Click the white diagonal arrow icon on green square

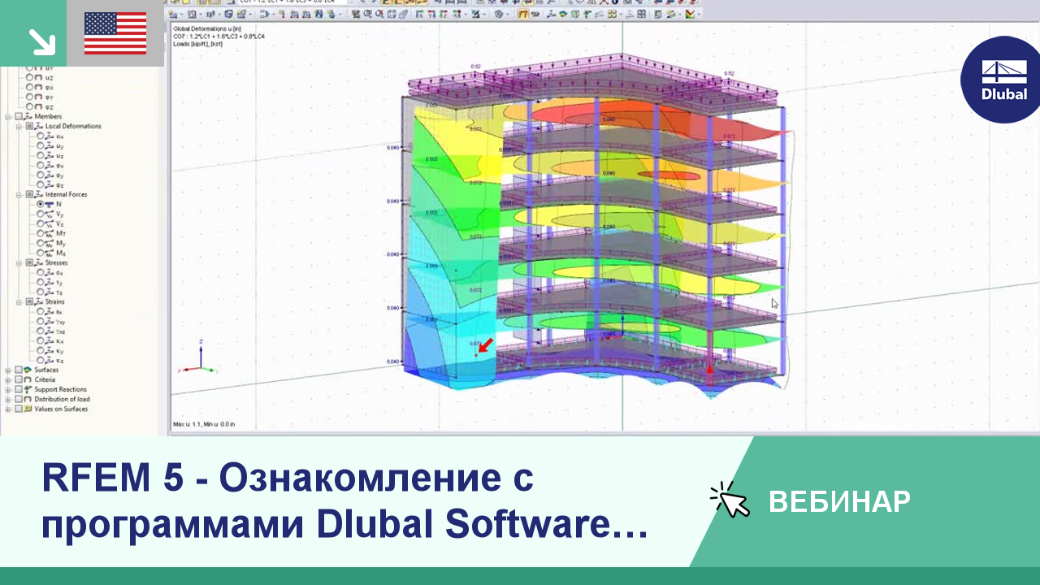pyautogui.click(x=42, y=42)
